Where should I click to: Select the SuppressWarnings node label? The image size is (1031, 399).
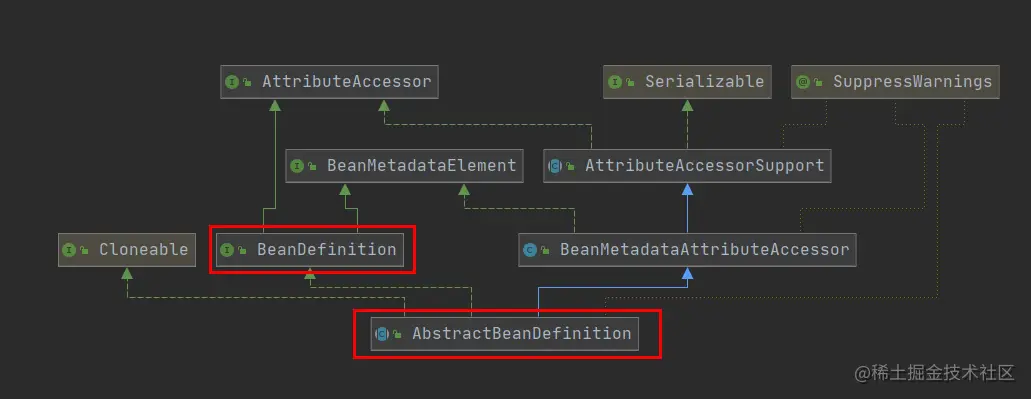click(913, 82)
